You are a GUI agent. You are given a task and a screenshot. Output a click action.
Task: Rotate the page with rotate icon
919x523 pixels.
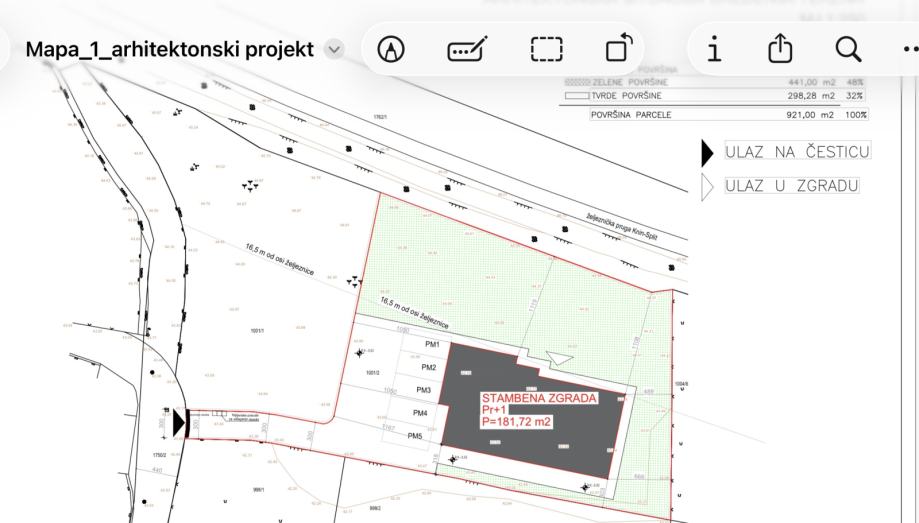(620, 48)
